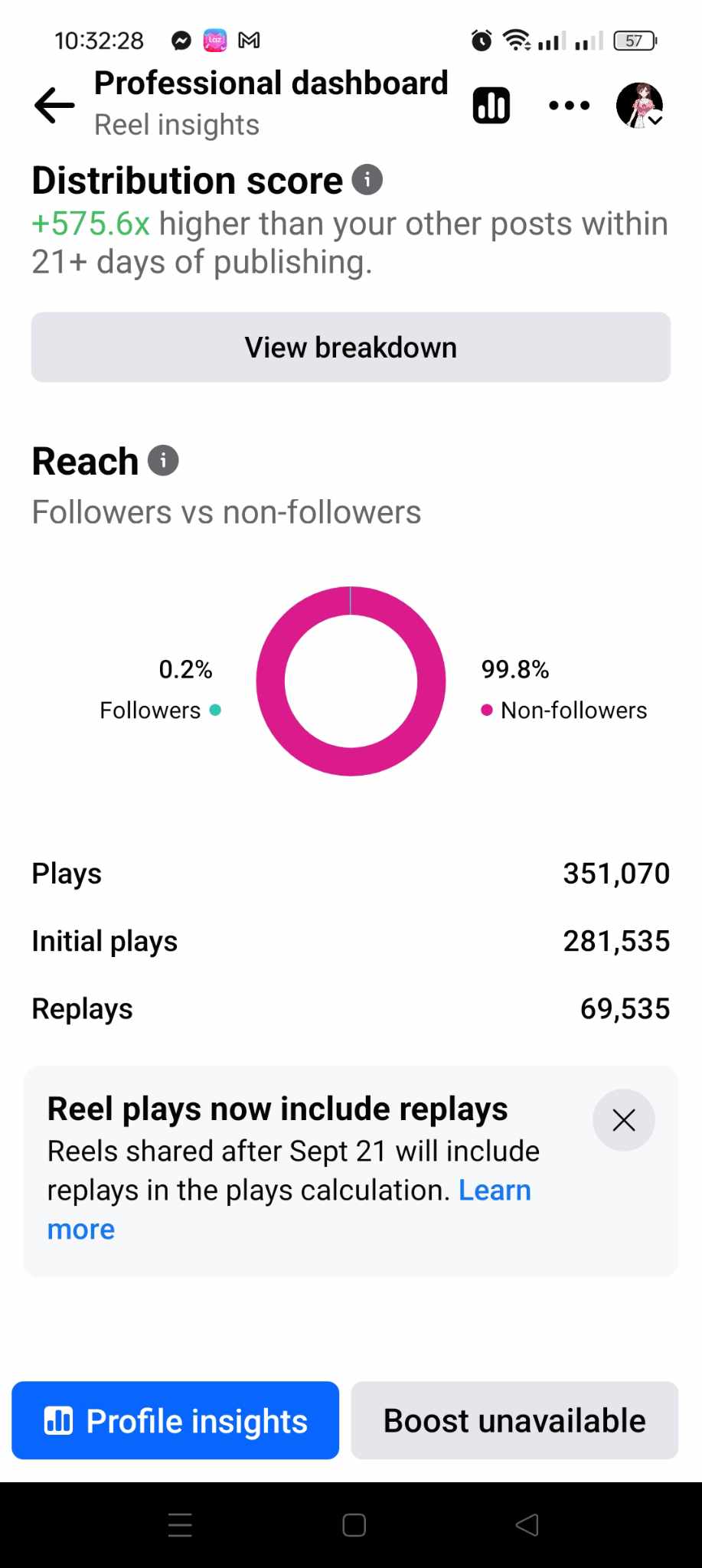Tap the profile avatar switcher

tap(639, 106)
